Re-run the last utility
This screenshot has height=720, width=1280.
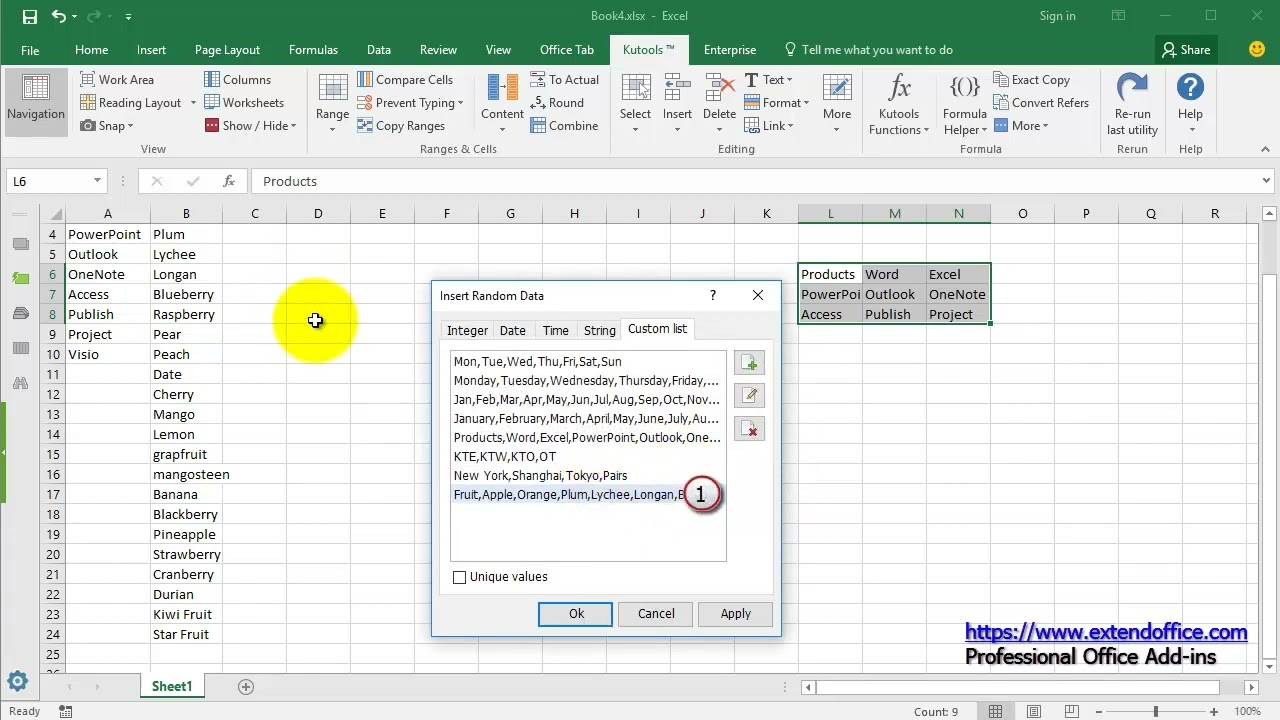[1132, 104]
